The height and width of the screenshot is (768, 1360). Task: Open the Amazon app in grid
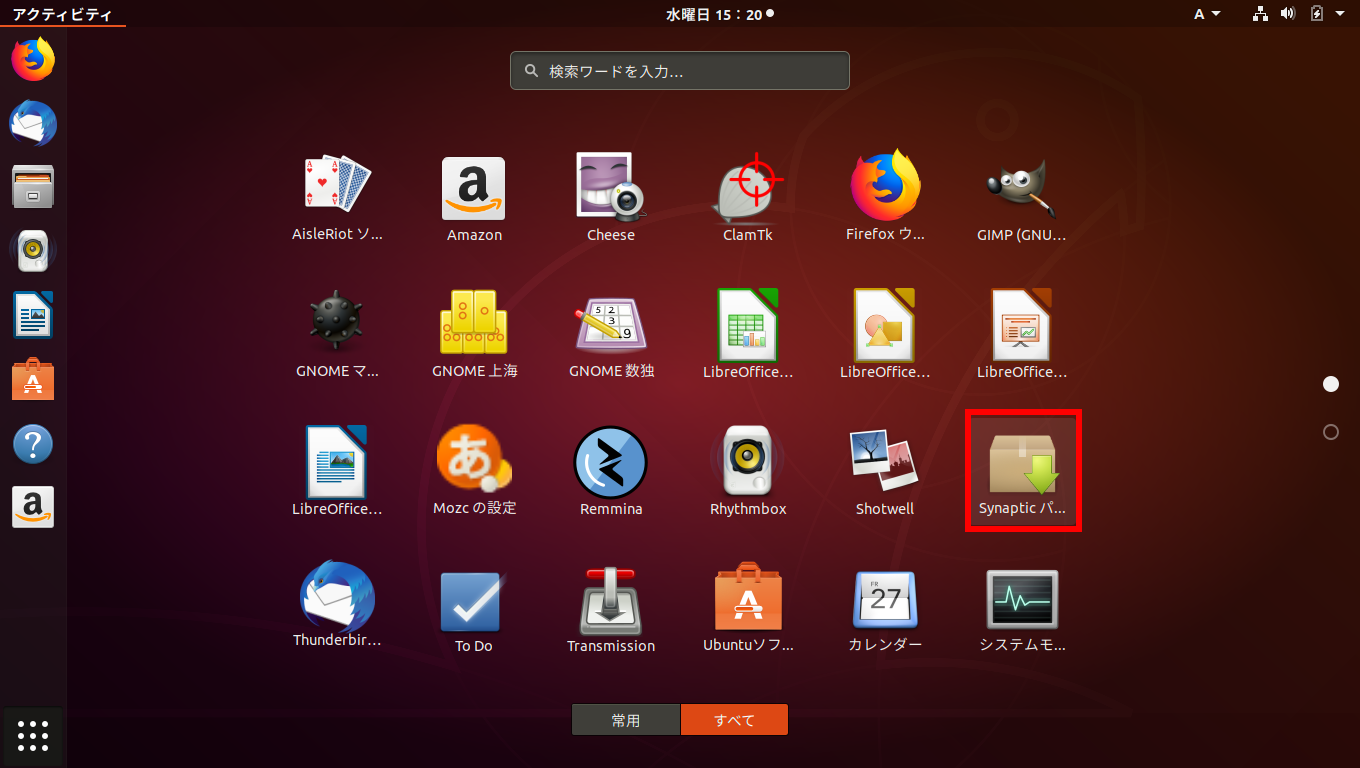coord(474,198)
